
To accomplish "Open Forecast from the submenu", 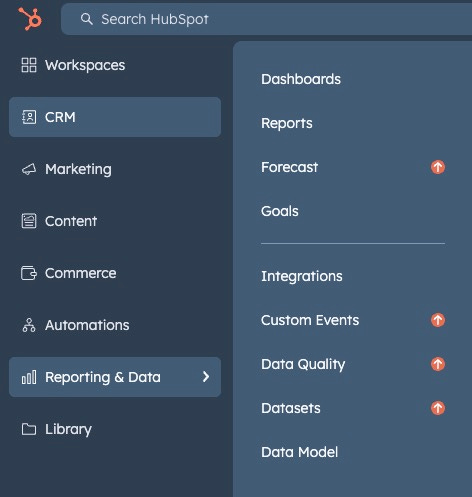I will (289, 167).
